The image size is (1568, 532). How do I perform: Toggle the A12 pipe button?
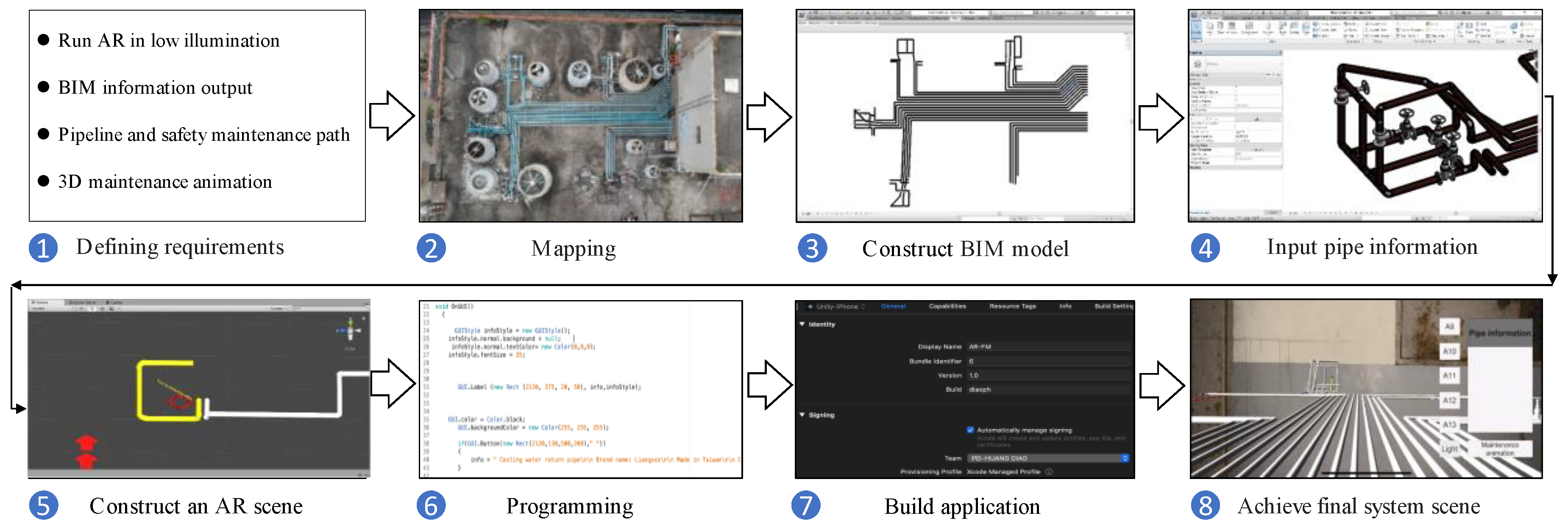(x=1449, y=401)
